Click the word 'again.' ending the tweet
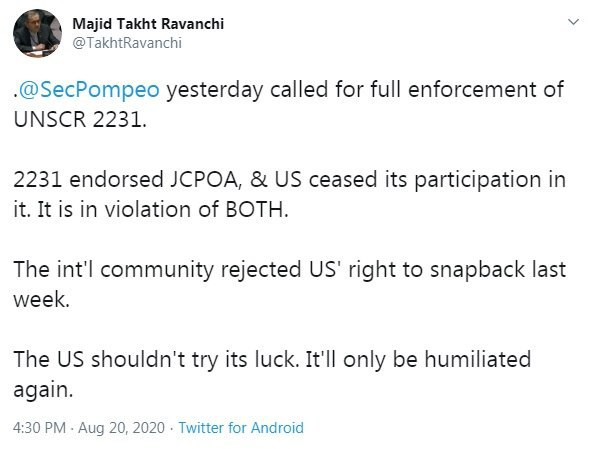This screenshot has height=449, width=595. click(x=43, y=390)
